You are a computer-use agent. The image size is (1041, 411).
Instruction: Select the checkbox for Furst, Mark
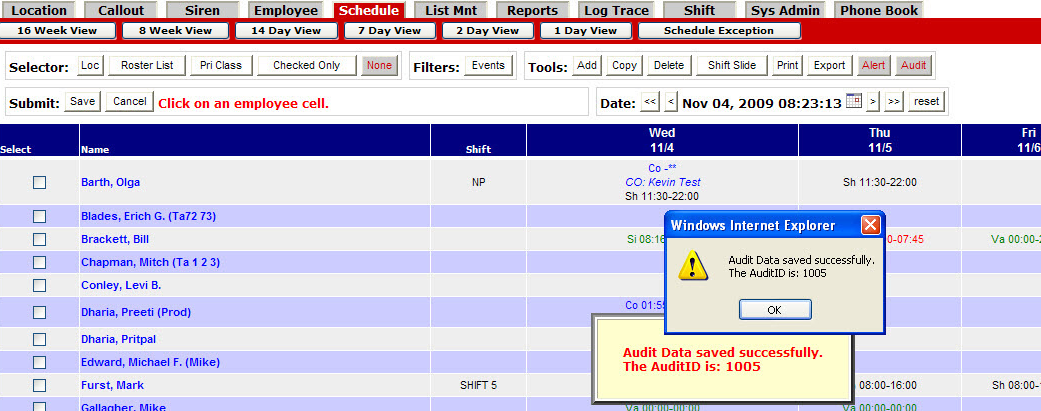click(x=39, y=385)
